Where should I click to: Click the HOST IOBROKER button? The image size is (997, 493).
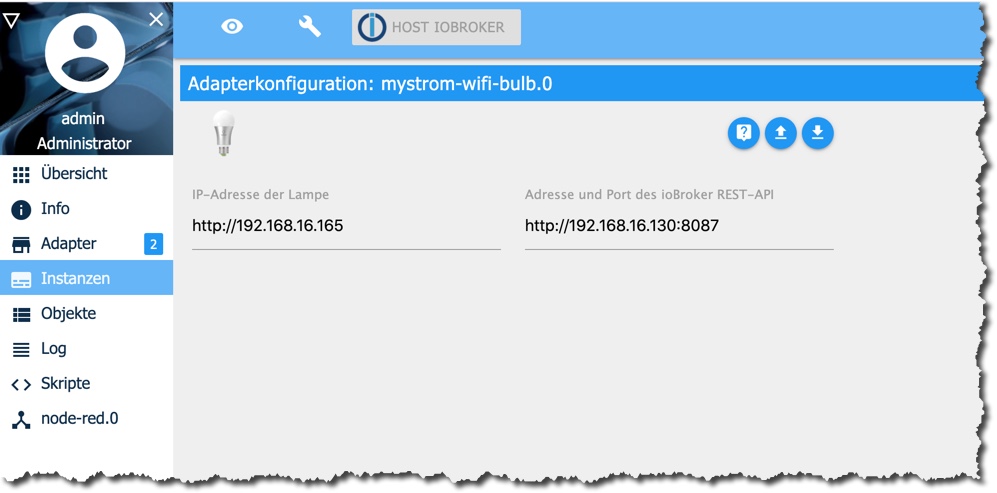click(x=436, y=27)
